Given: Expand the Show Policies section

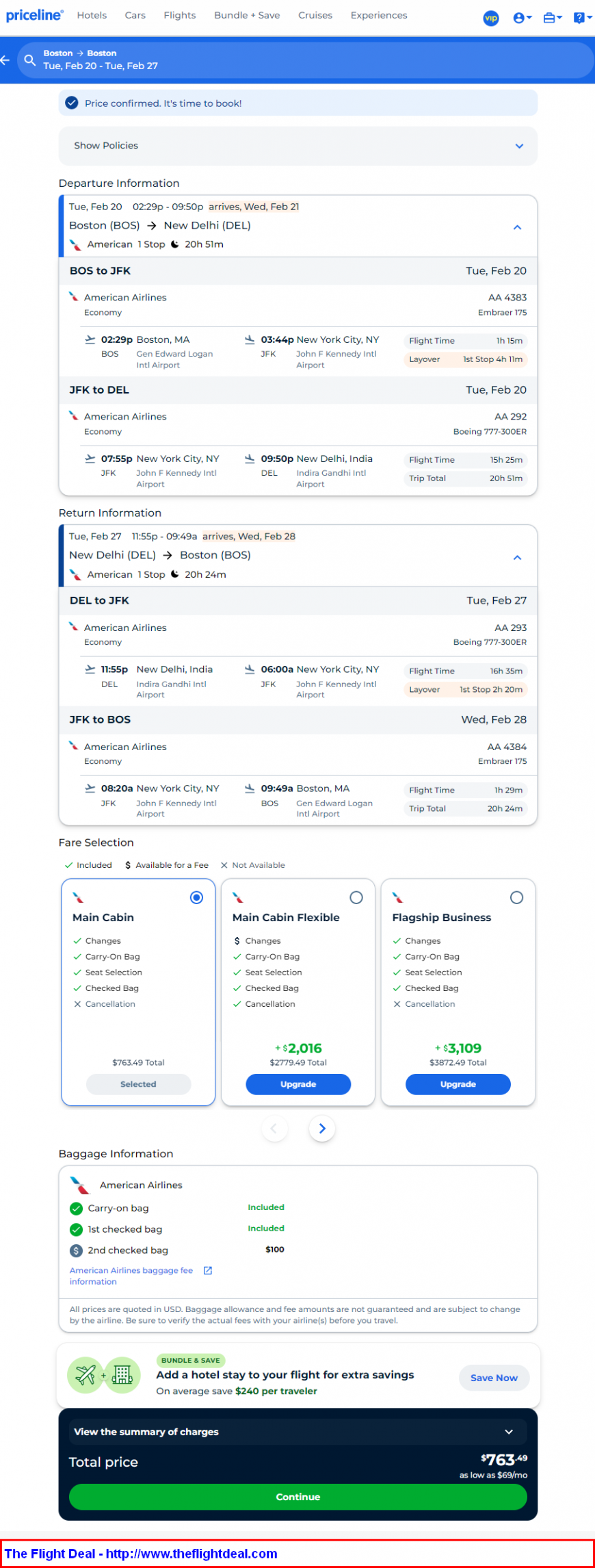Looking at the screenshot, I should coord(298,146).
